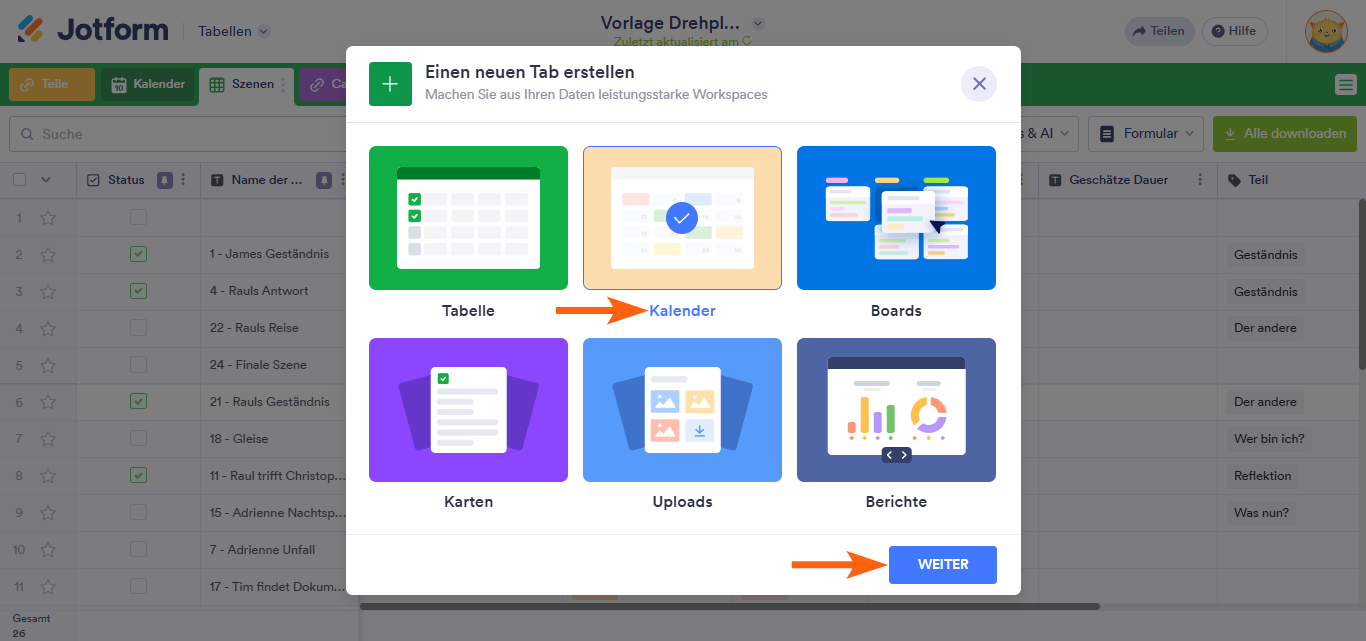Star row 10

click(x=47, y=550)
